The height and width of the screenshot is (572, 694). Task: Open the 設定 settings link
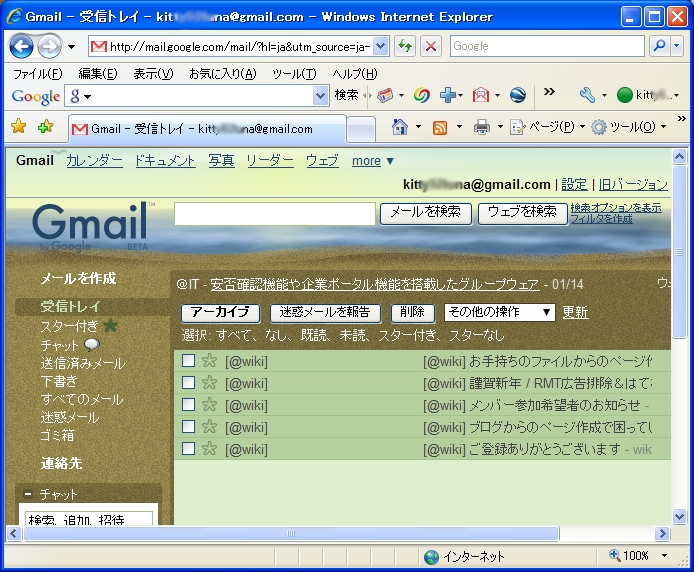coord(574,185)
